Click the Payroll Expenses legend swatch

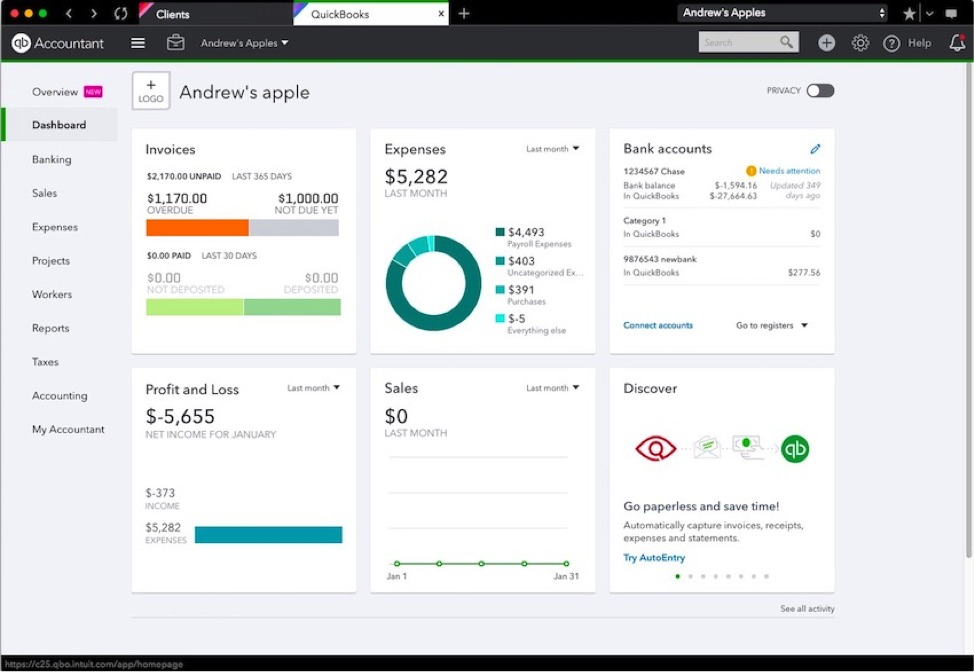click(x=500, y=232)
